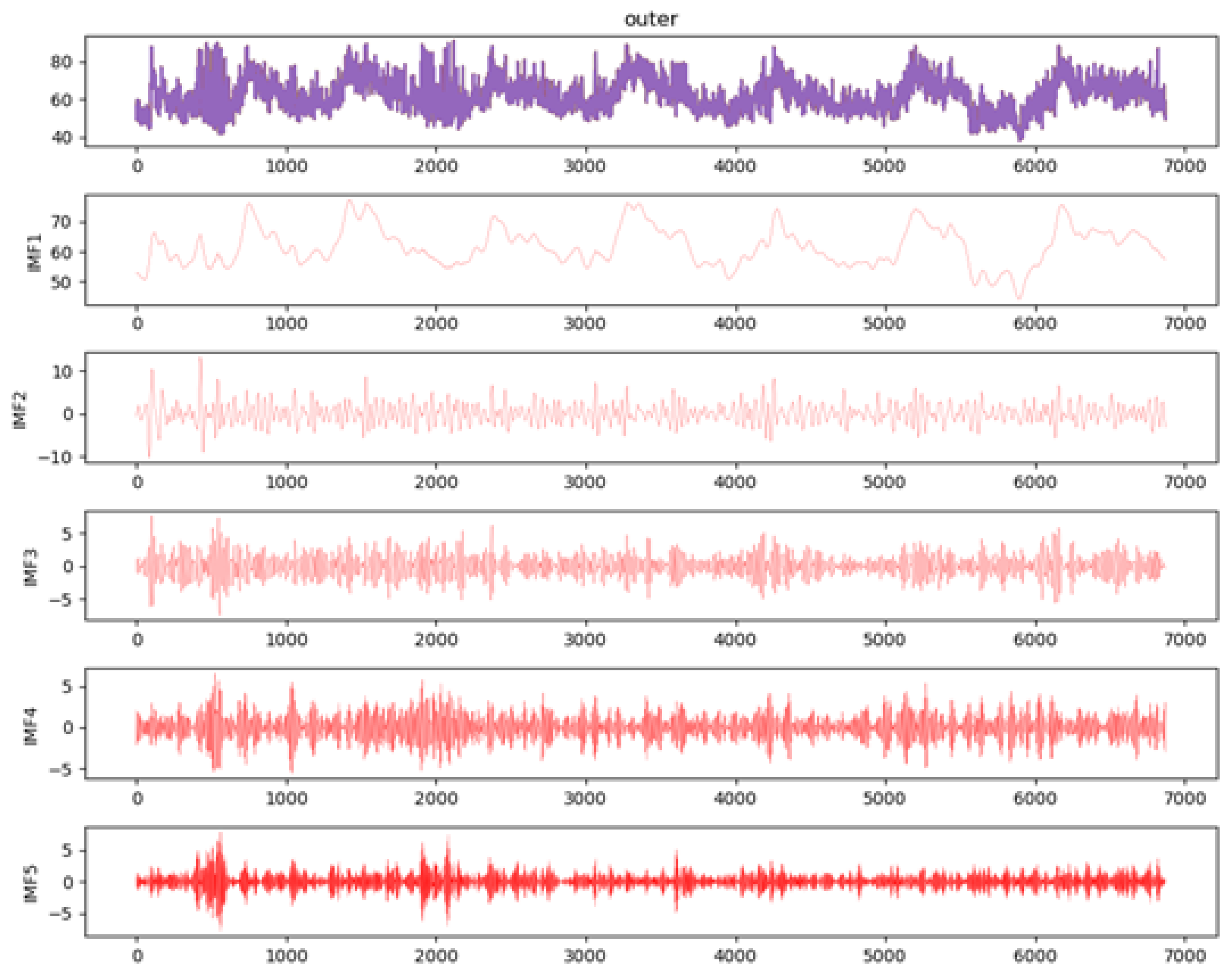The height and width of the screenshot is (979, 1232).
Task: Select the IMF1 y-axis label
Action: [x=35, y=252]
